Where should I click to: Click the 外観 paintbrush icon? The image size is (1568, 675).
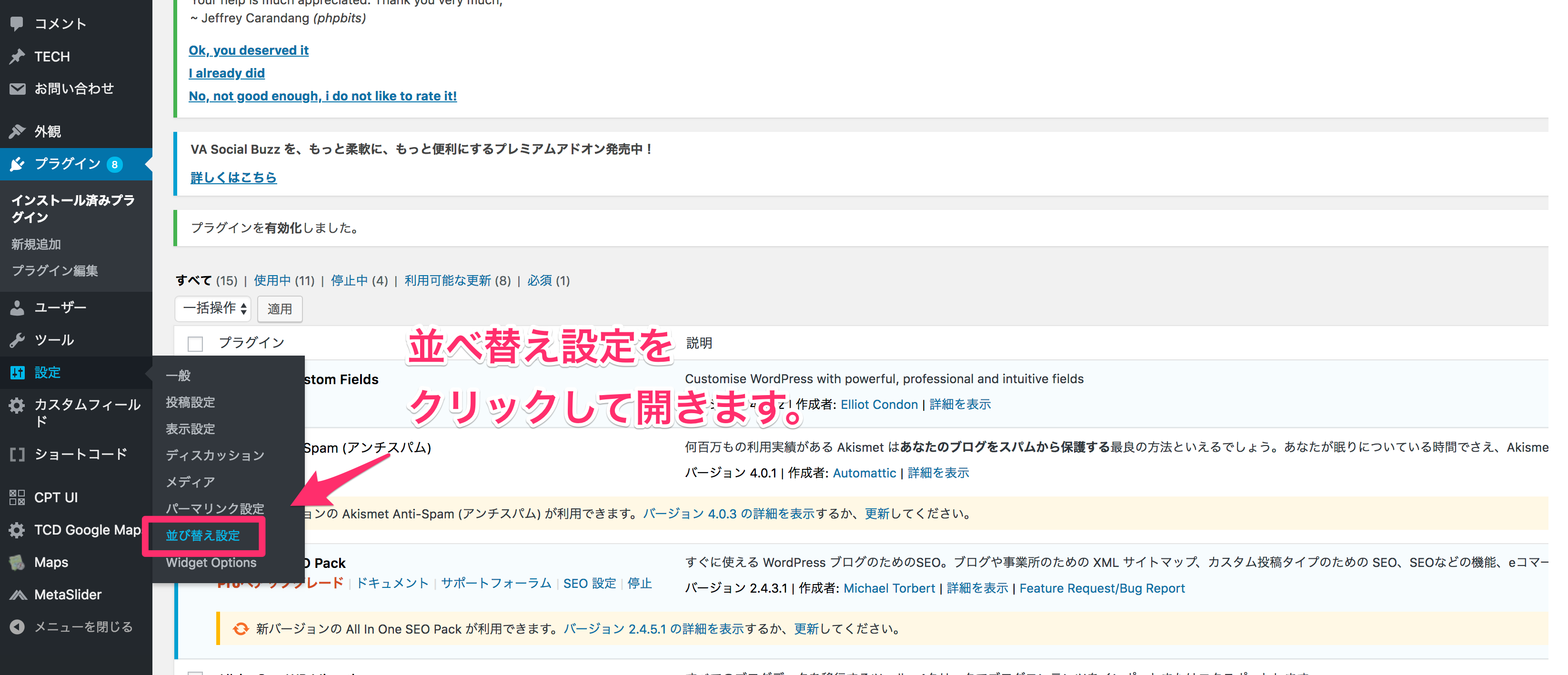tap(17, 131)
